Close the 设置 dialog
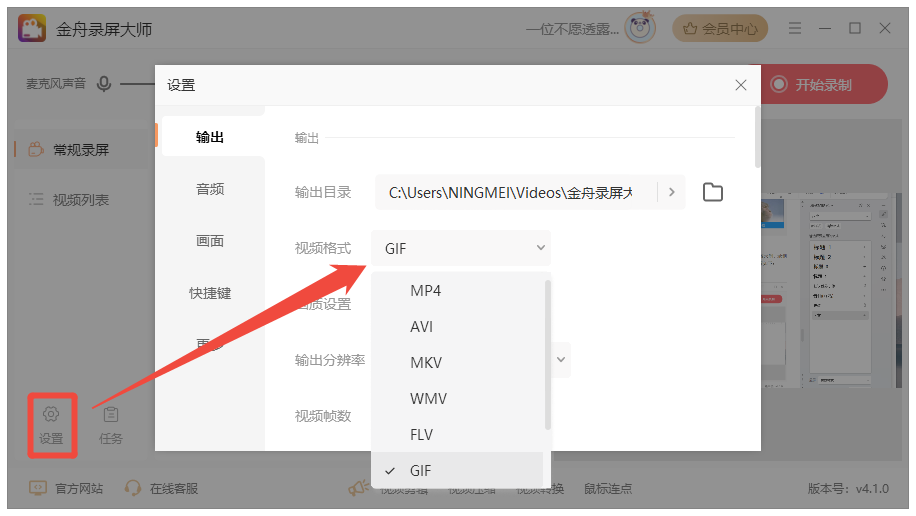Viewport: 916px width, 516px height. (x=741, y=85)
